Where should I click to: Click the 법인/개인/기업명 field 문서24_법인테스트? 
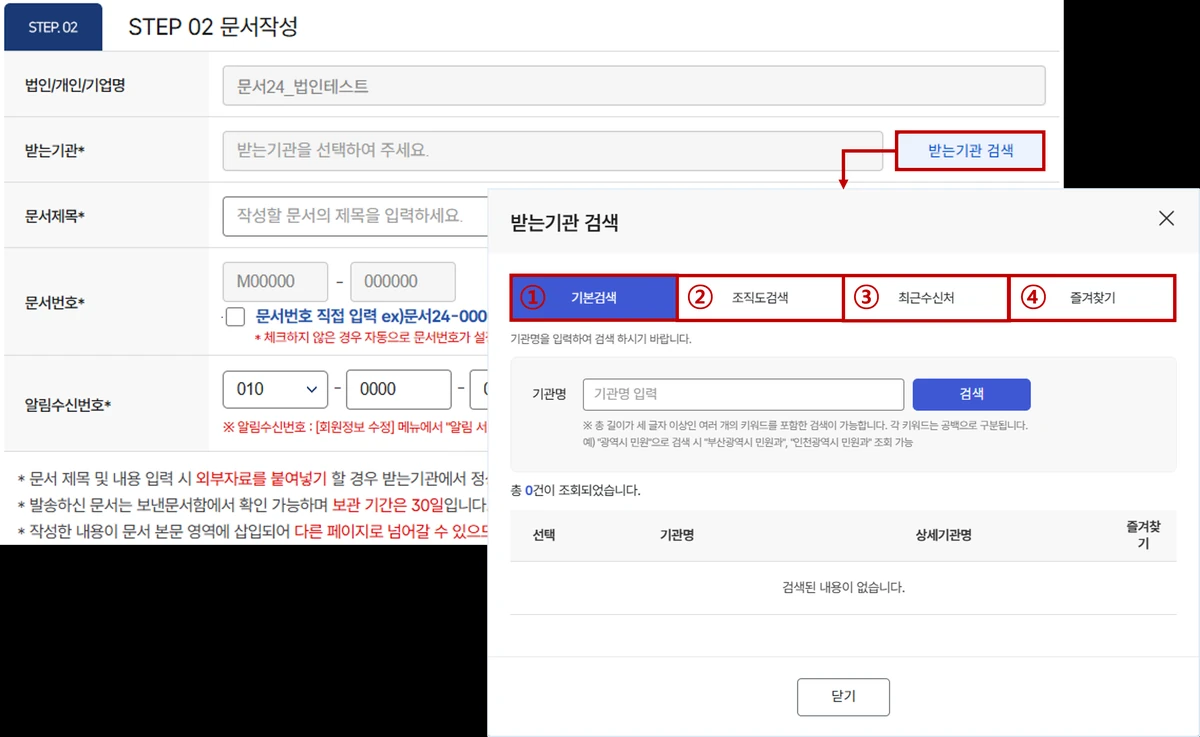[x=634, y=86]
